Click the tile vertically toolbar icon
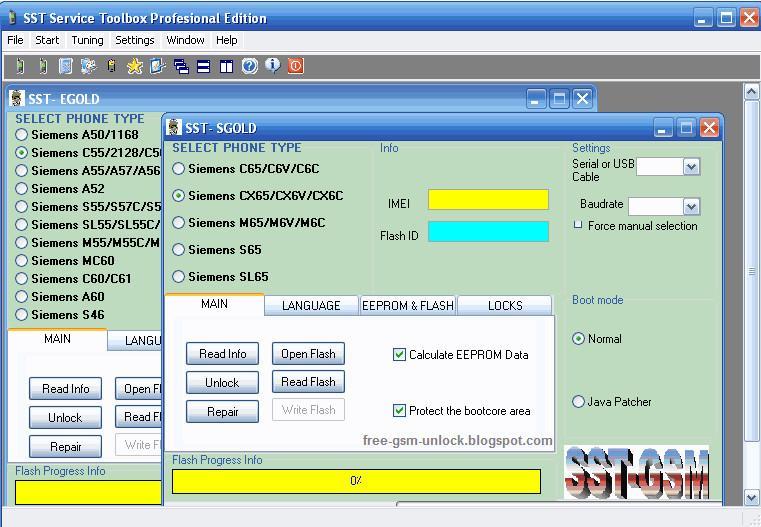The height and width of the screenshot is (527, 761). pos(227,66)
